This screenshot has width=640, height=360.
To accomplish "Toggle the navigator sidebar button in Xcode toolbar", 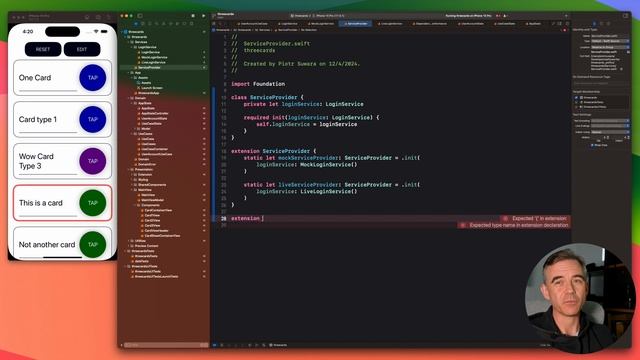I will point(140,16).
